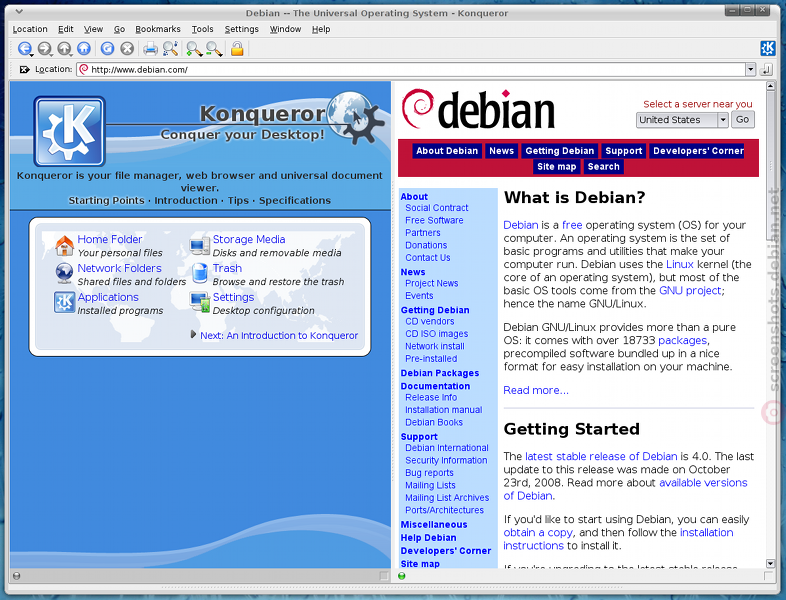The height and width of the screenshot is (600, 786).
Task: Open the View menu
Action: pos(93,29)
